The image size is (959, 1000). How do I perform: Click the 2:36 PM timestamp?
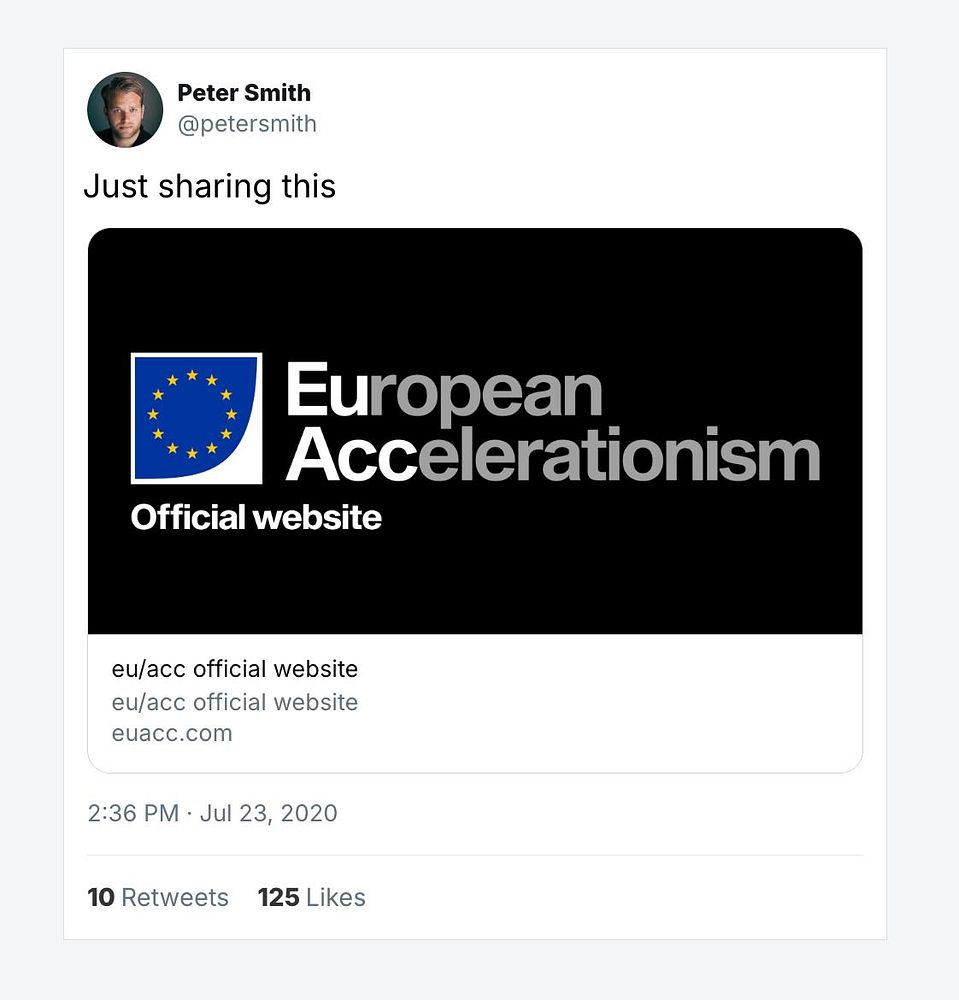[x=133, y=813]
